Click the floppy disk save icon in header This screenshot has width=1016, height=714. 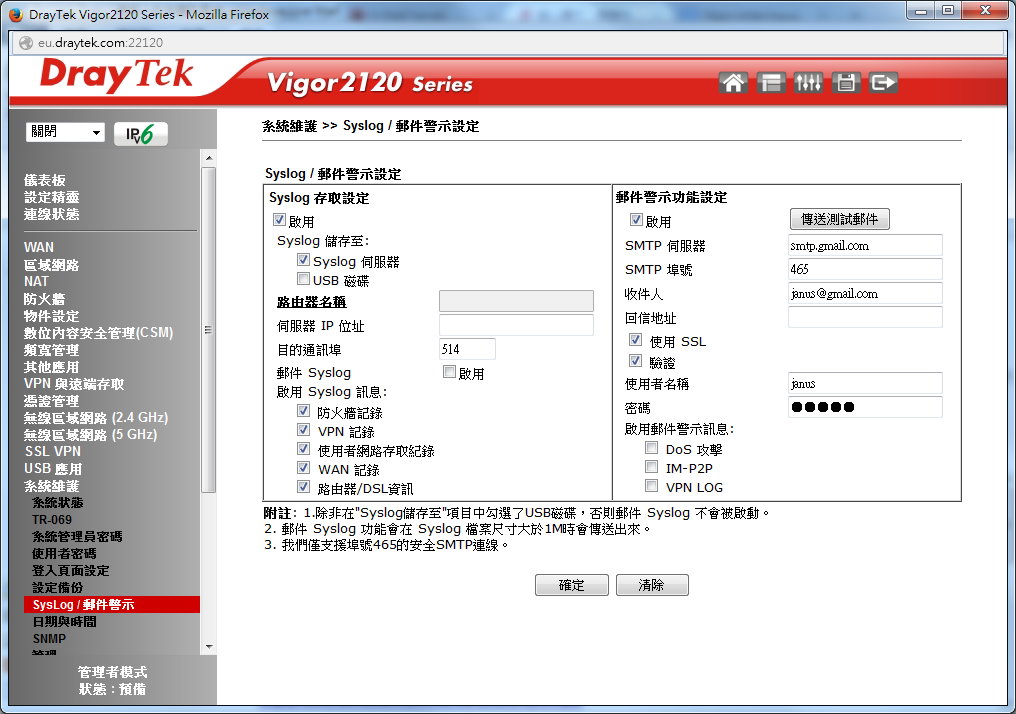click(x=846, y=83)
